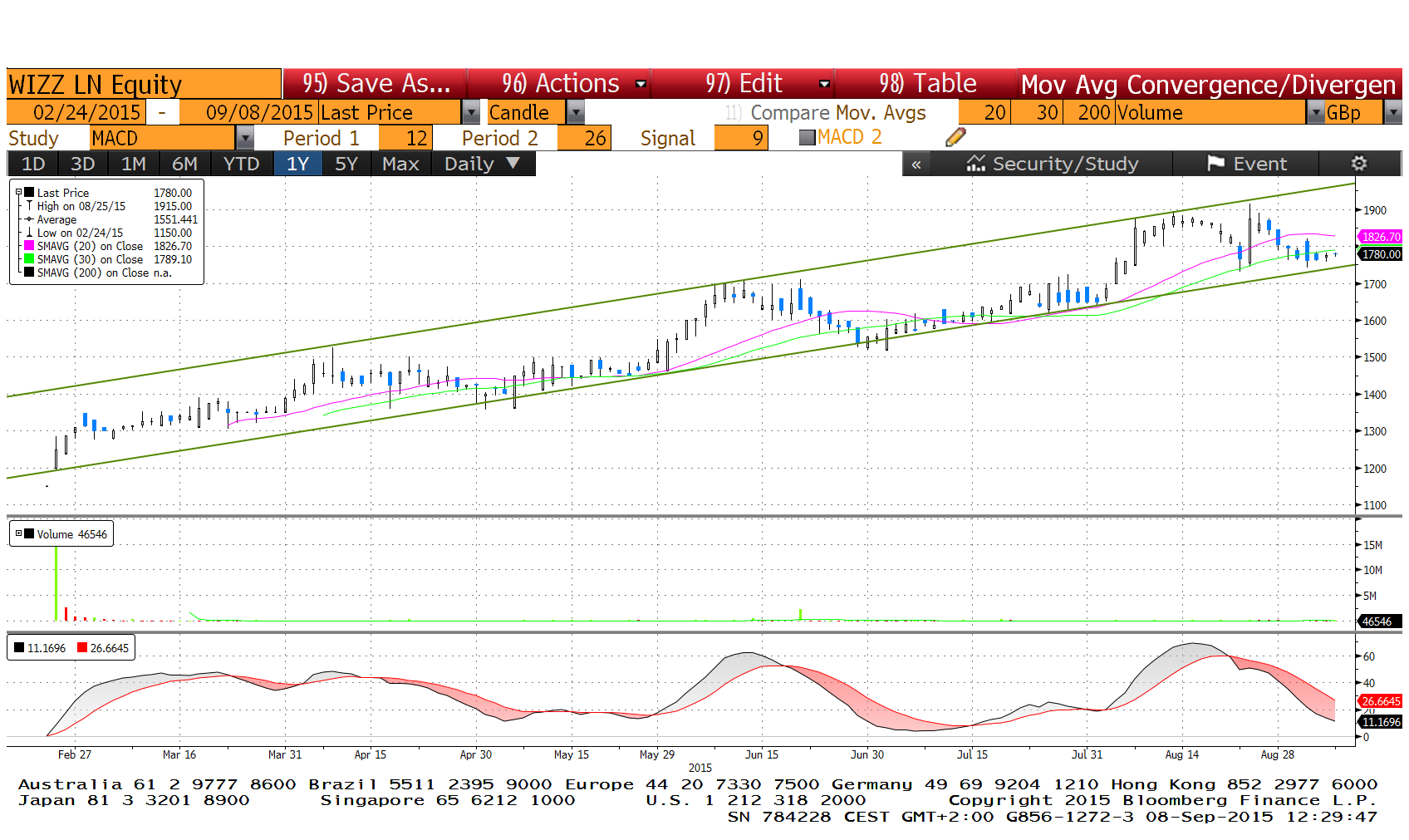
Task: Collapse the Last Price legend box
Action: 18,192
